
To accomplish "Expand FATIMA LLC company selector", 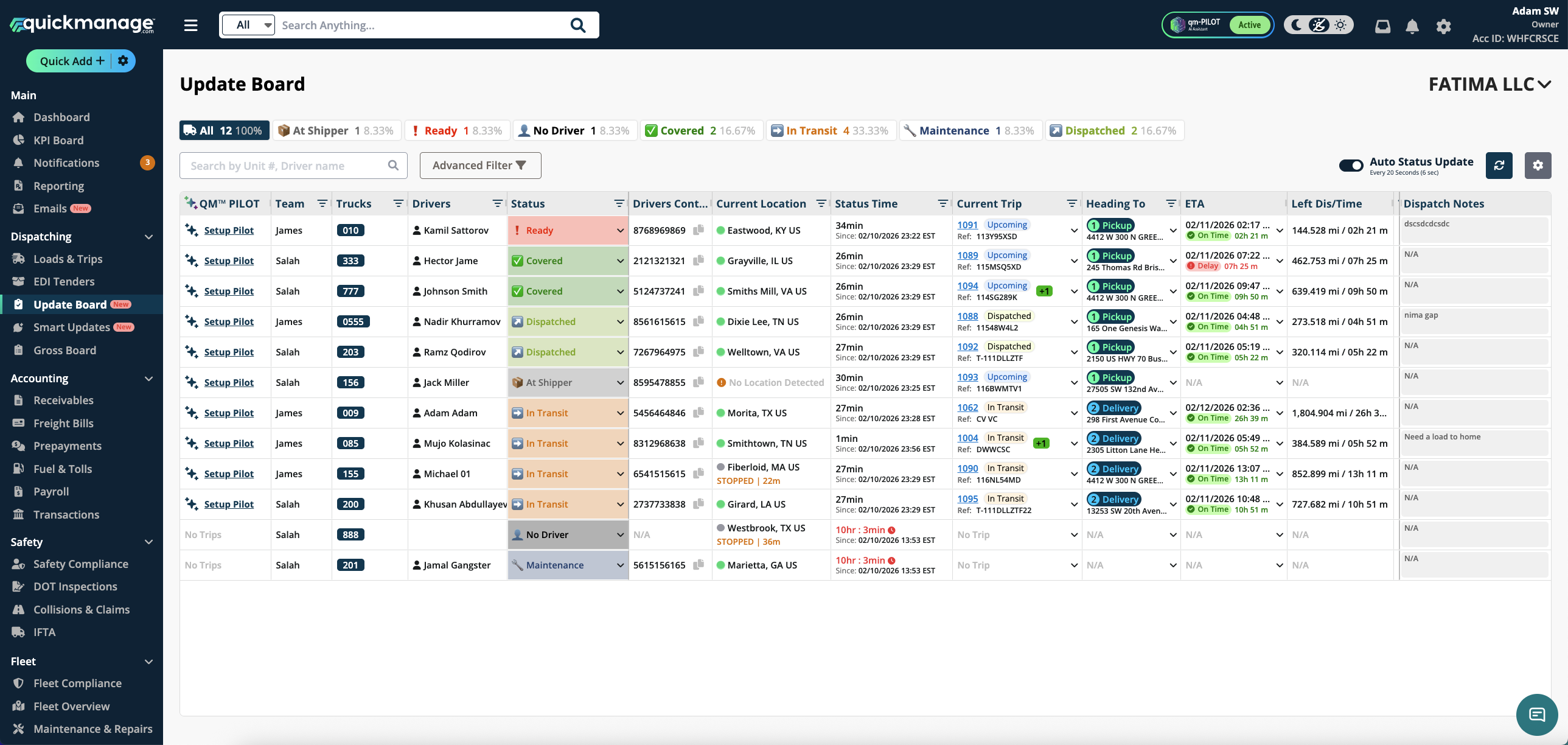I will (x=1489, y=84).
